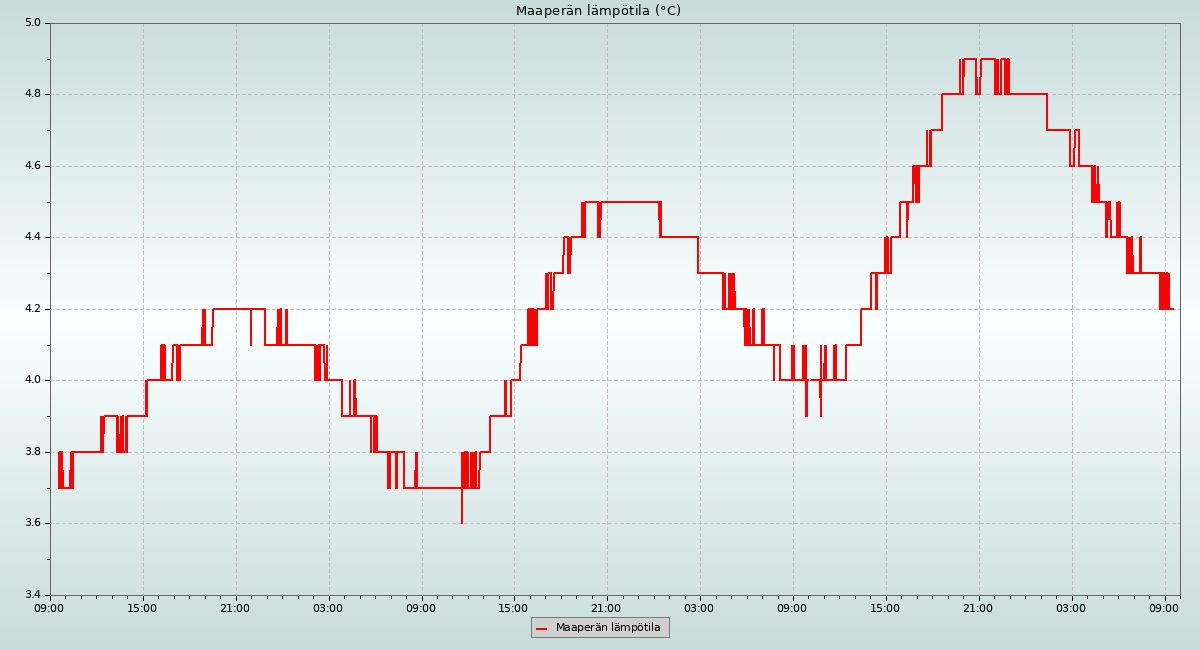The width and height of the screenshot is (1200, 650).
Task: Click the last 21:00 x-axis label
Action: [x=978, y=607]
